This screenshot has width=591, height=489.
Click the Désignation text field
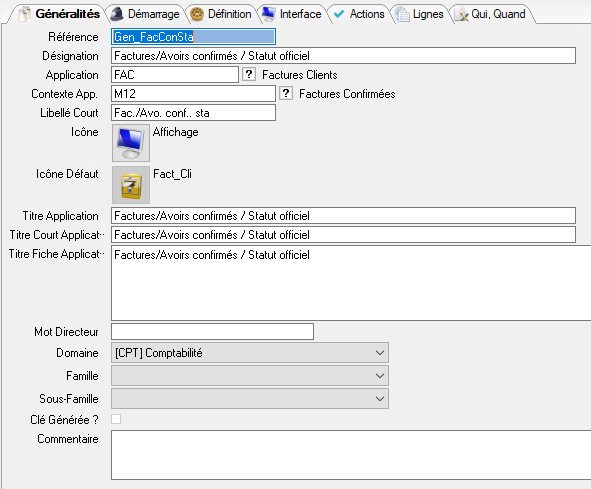tap(343, 56)
